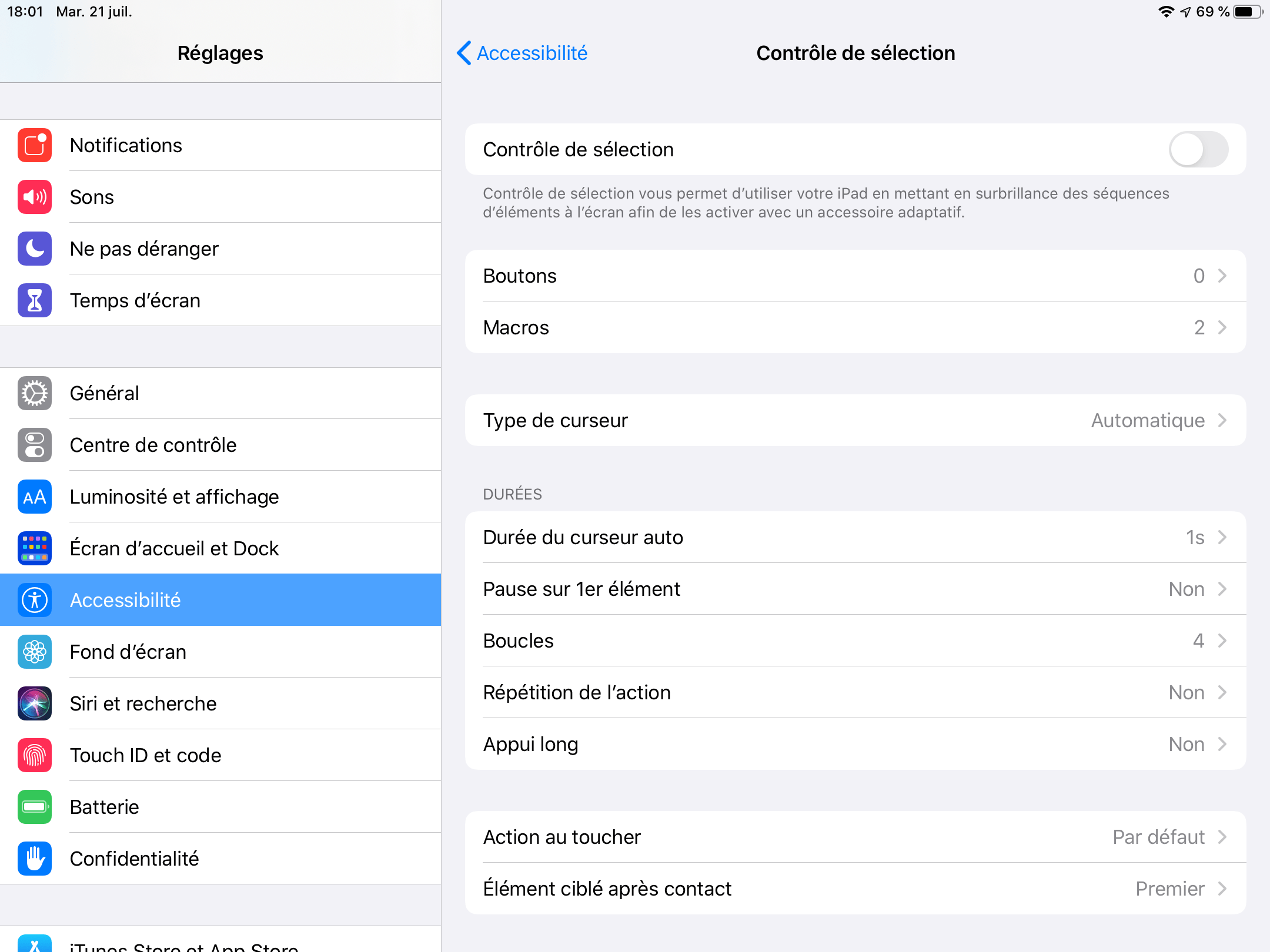Expand the Macros row
The height and width of the screenshot is (952, 1270).
click(x=855, y=327)
